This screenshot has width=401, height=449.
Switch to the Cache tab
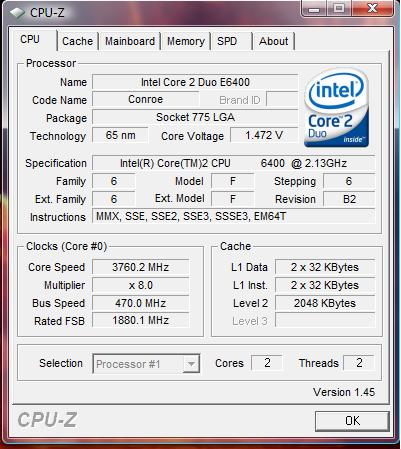coord(78,41)
